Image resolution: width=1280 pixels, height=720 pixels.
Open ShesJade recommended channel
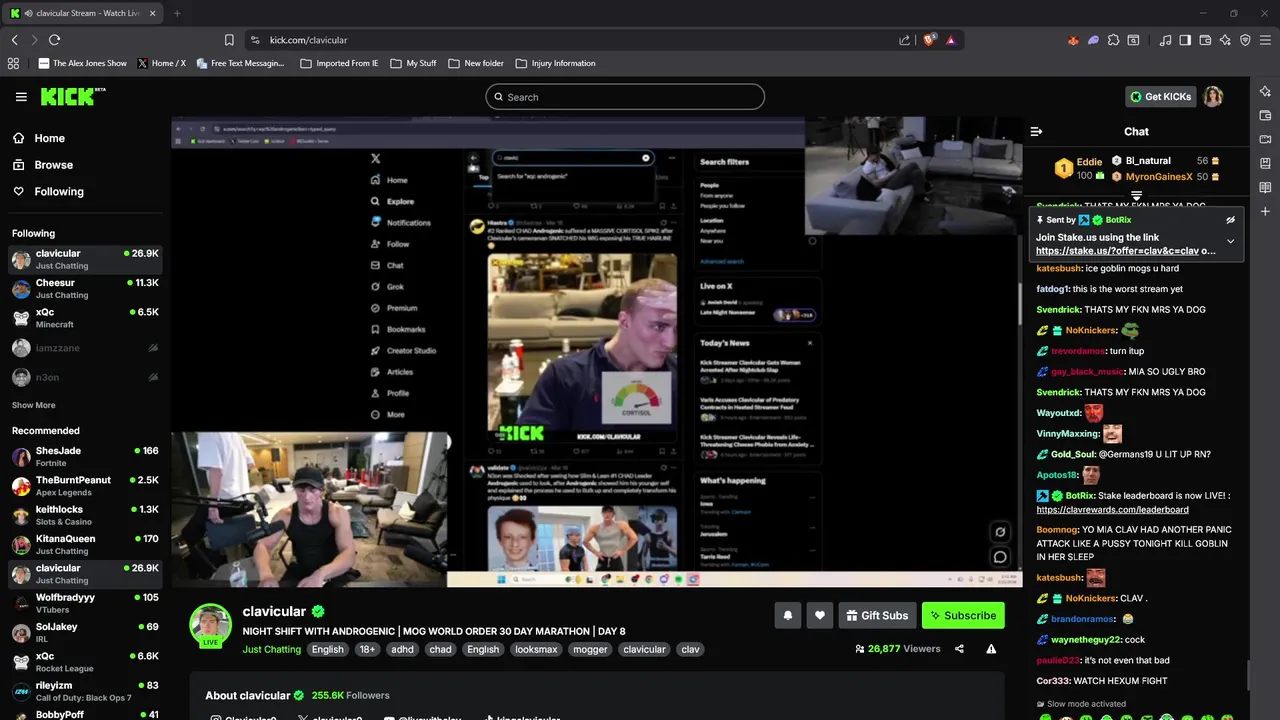(85, 457)
